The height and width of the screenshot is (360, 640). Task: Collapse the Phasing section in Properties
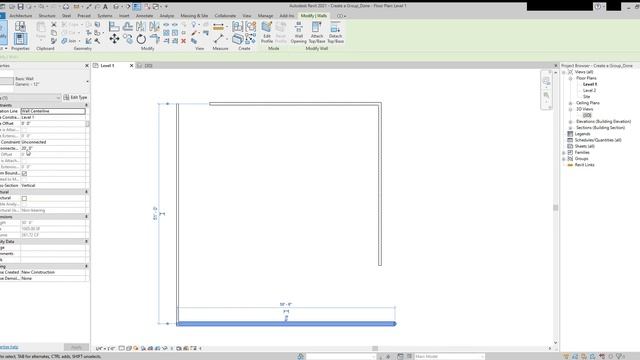pyautogui.click(x=86, y=266)
